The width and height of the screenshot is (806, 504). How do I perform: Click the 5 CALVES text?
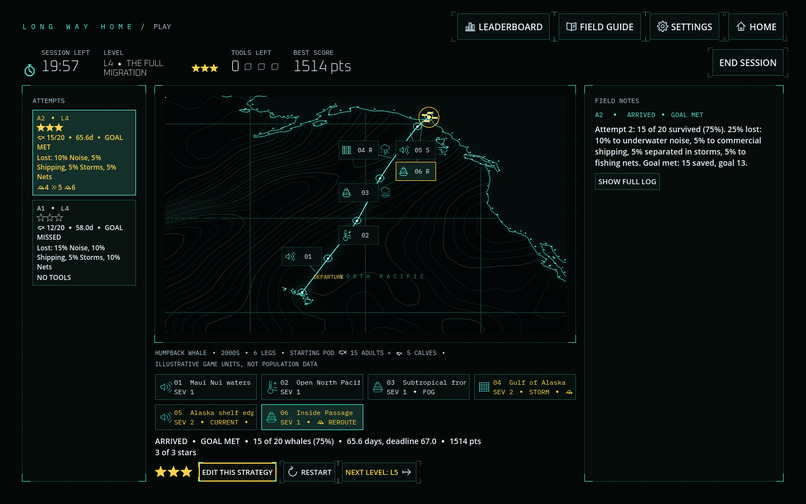click(x=421, y=353)
